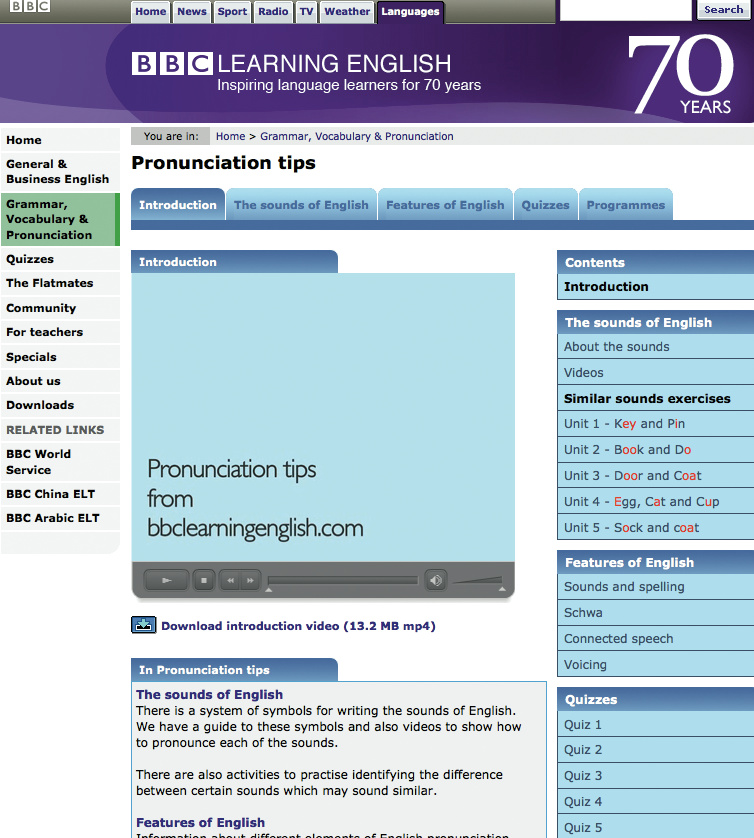The image size is (754, 838).
Task: Open Unit 2 - Book and Do
Action: [656, 450]
